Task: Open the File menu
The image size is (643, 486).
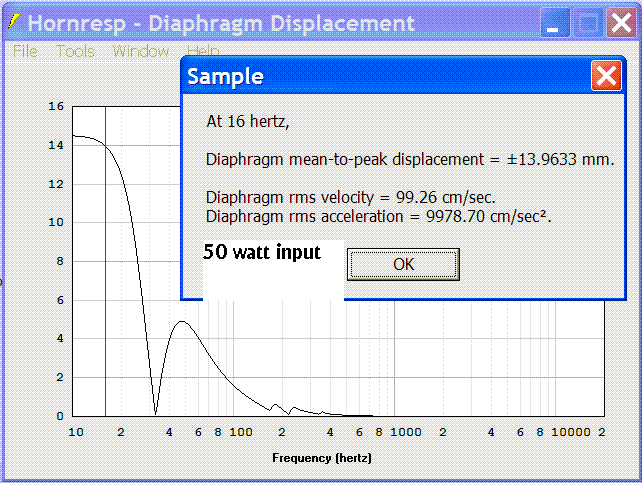Action: tap(25, 52)
